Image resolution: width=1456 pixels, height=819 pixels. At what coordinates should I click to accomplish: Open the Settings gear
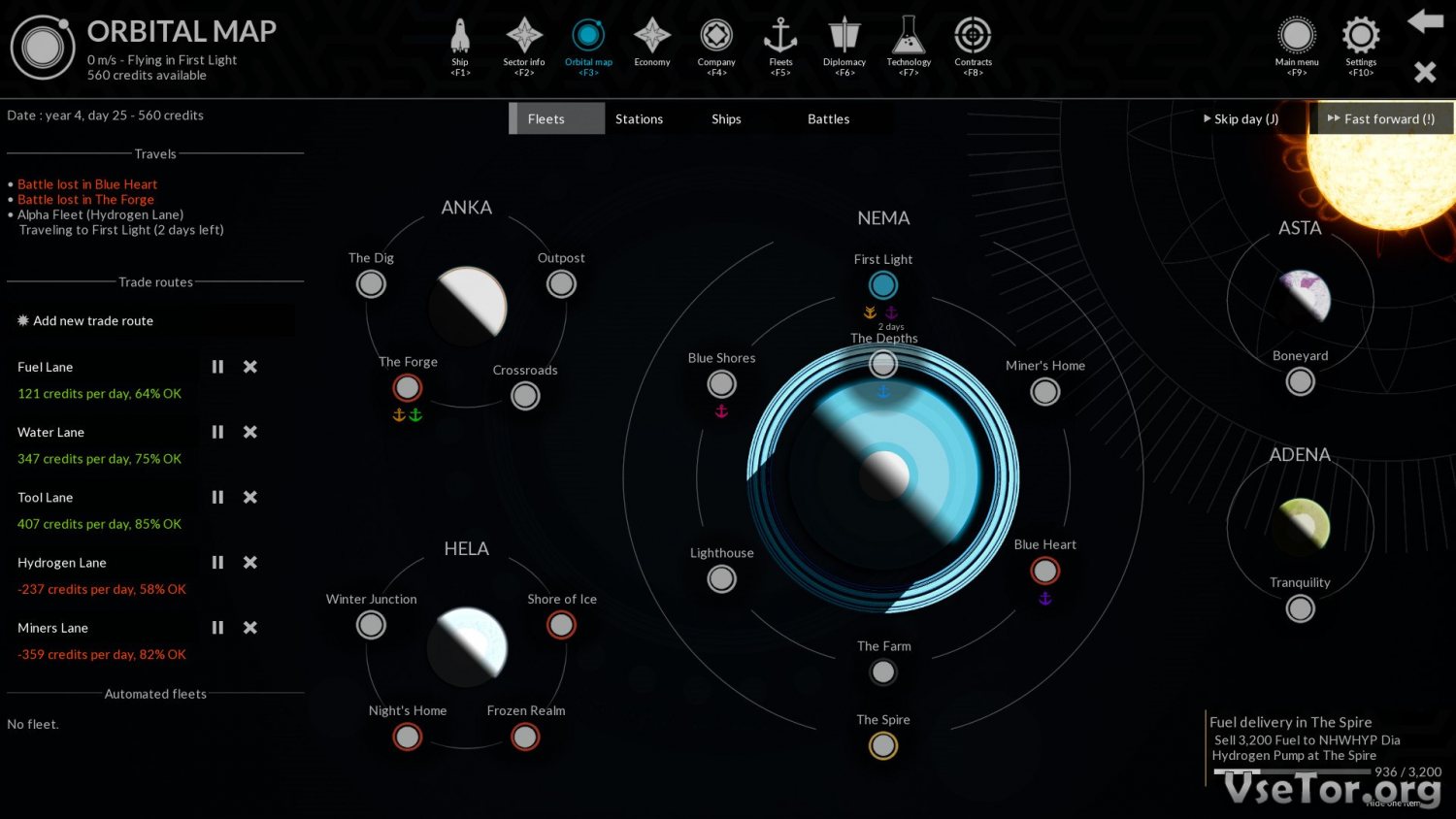pos(1361,39)
